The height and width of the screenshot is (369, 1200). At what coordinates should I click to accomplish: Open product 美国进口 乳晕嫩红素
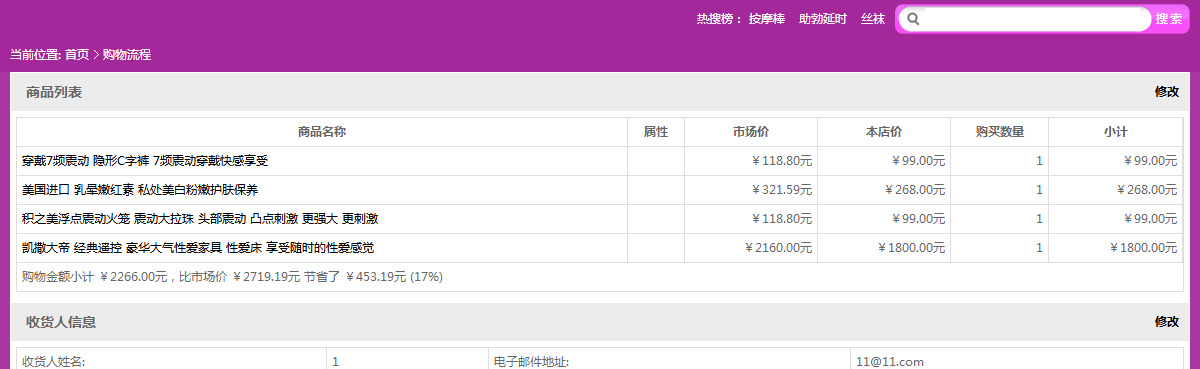(x=139, y=190)
